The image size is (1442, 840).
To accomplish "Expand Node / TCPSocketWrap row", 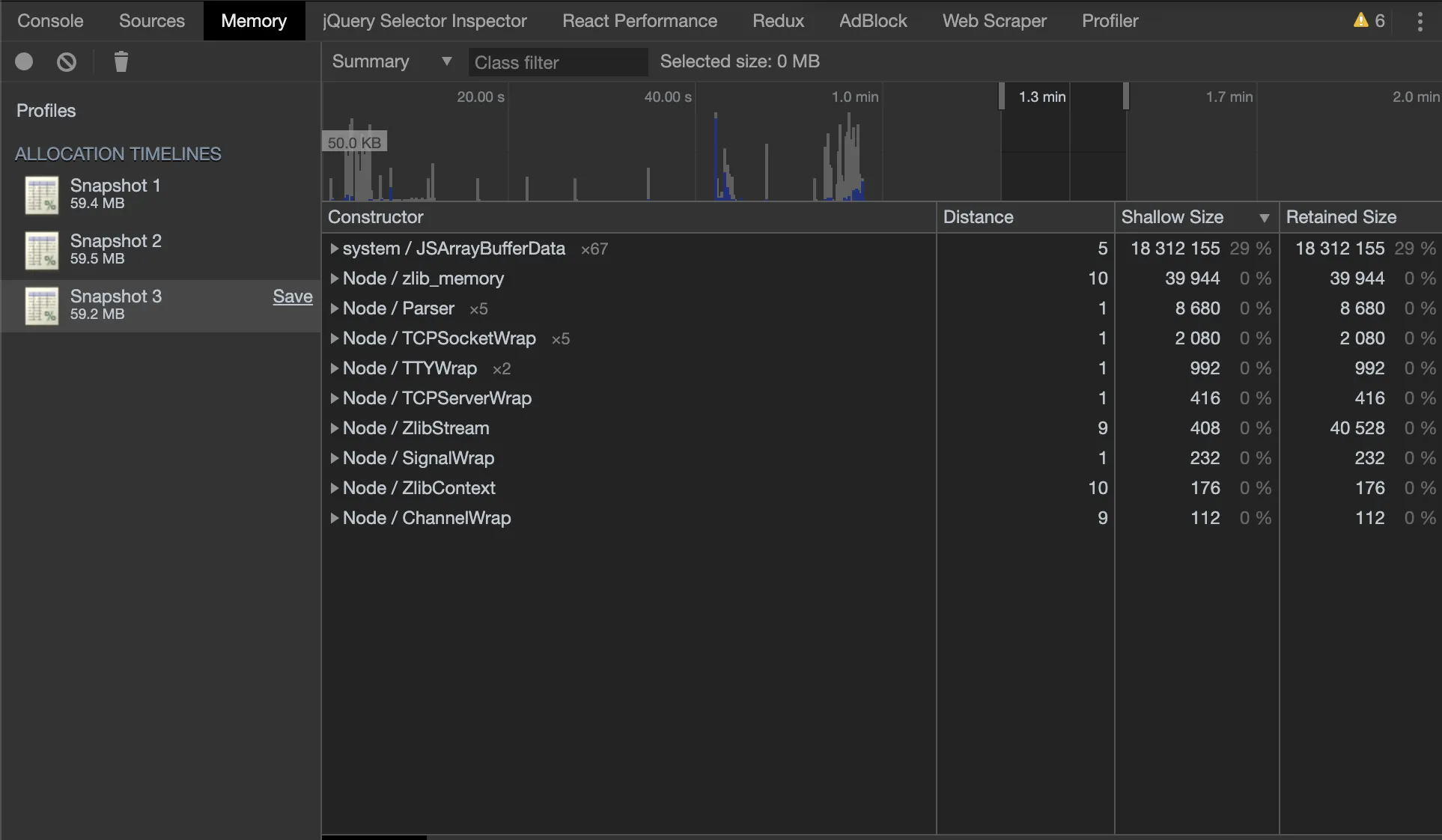I will pos(334,338).
